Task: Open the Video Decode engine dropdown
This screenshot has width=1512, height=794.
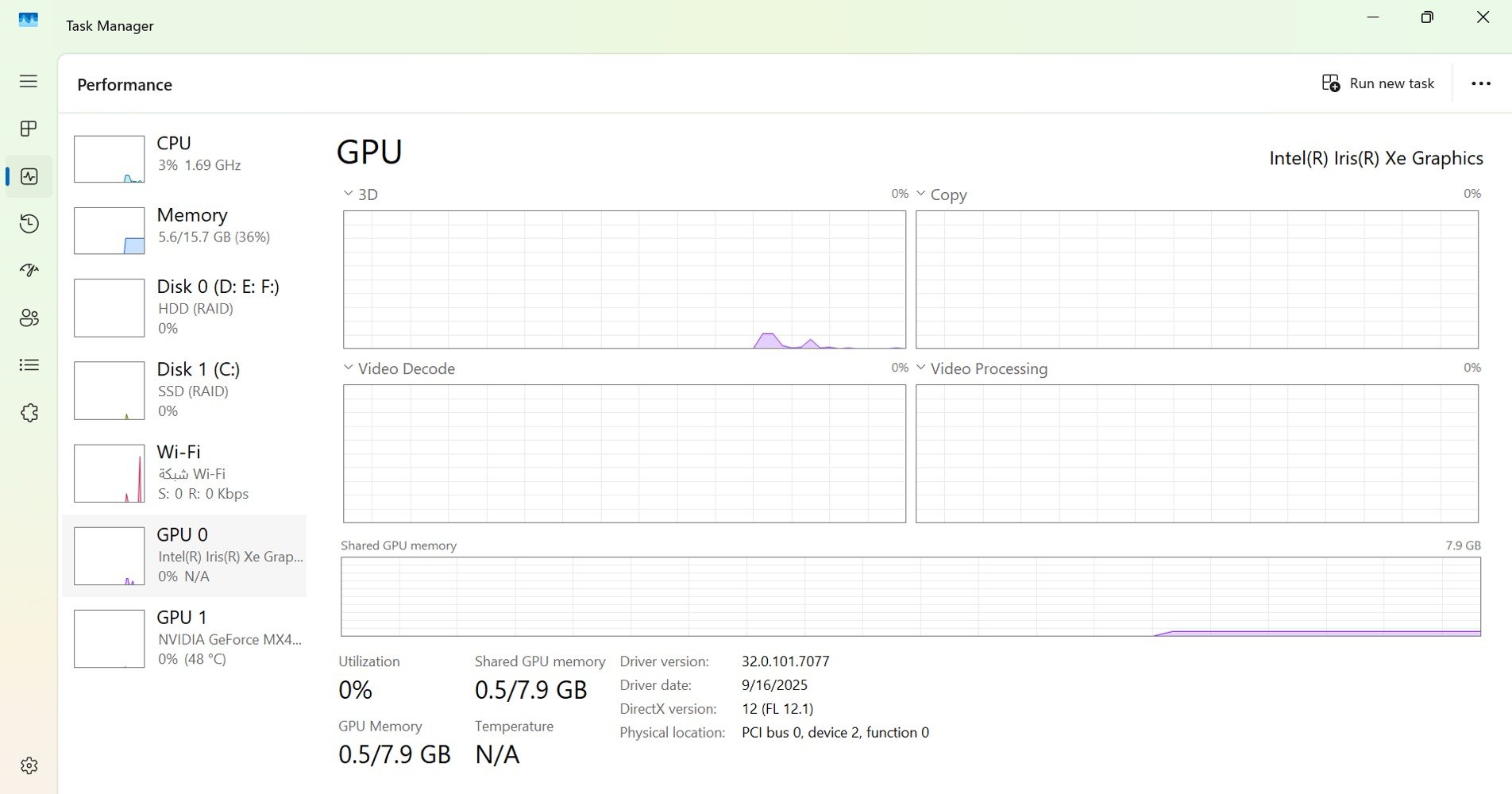Action: coord(399,368)
